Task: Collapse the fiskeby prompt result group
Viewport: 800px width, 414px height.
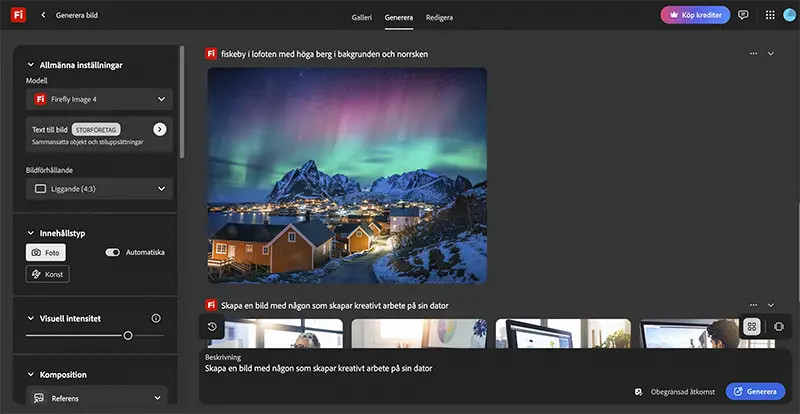Action: (x=771, y=54)
